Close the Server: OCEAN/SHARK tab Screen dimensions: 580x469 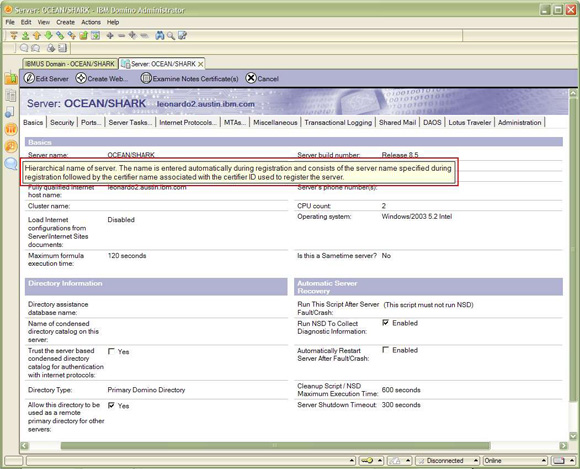(200, 64)
